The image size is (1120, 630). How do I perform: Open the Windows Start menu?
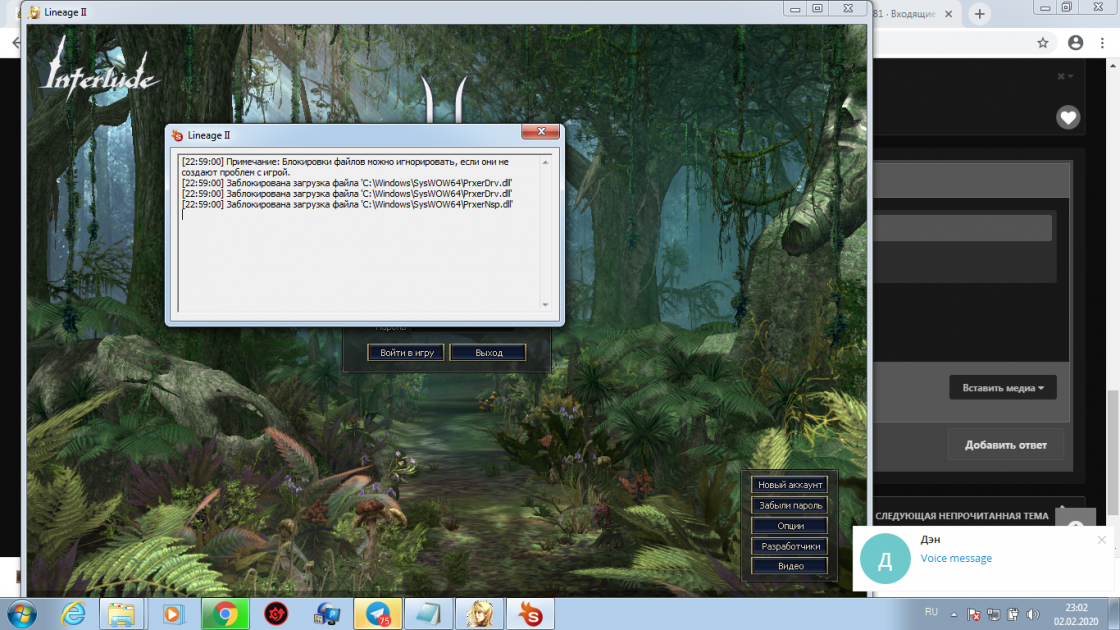[x=21, y=613]
